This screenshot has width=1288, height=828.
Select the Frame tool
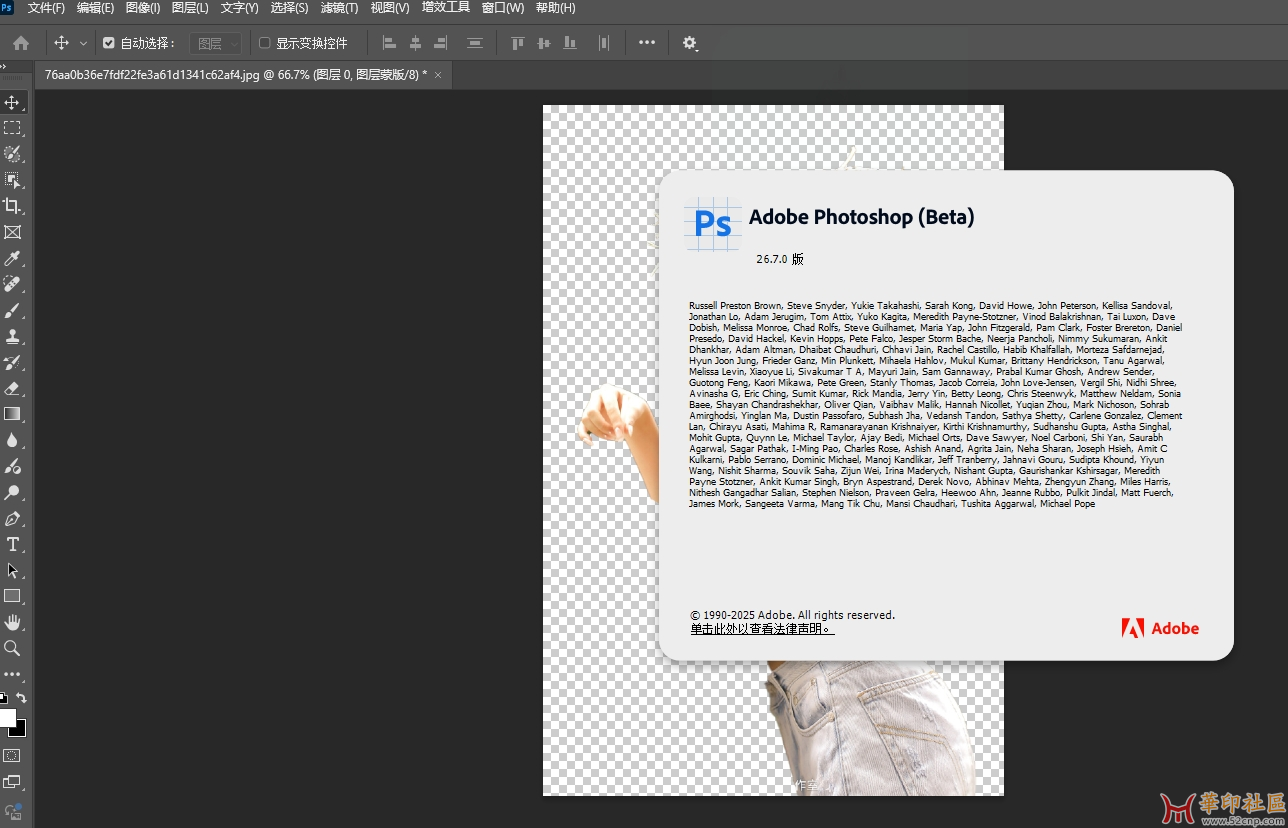[x=12, y=232]
